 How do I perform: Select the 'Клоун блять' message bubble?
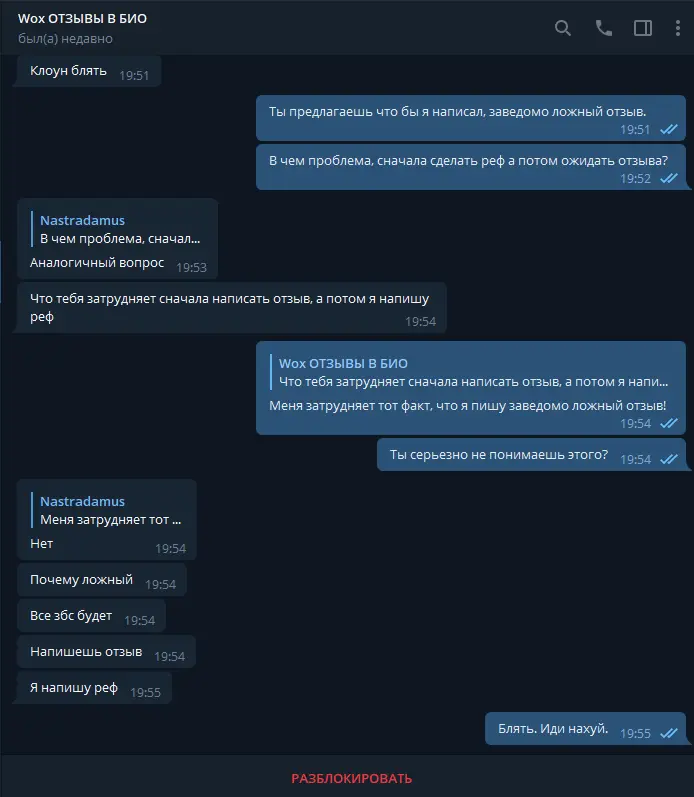pos(88,71)
